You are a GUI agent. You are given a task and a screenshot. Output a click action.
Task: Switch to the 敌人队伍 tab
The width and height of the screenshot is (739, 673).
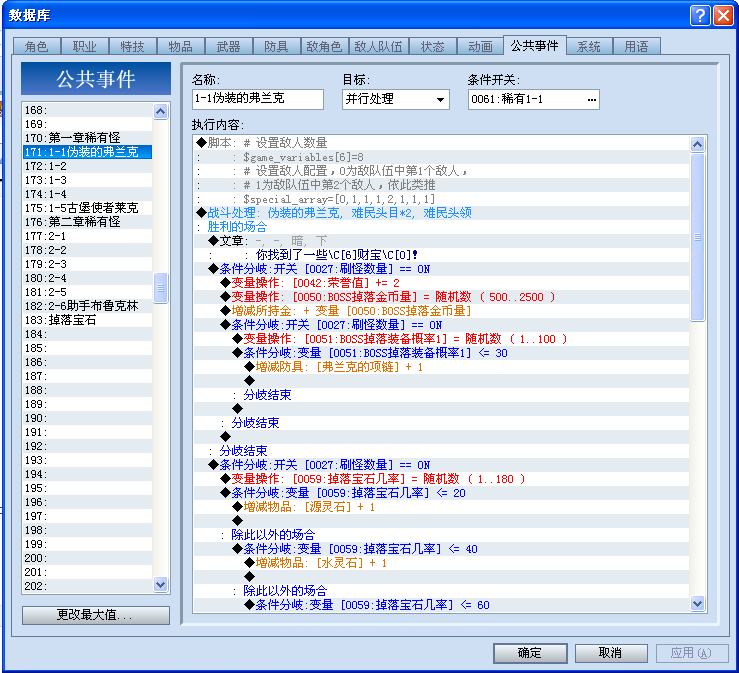coord(378,46)
